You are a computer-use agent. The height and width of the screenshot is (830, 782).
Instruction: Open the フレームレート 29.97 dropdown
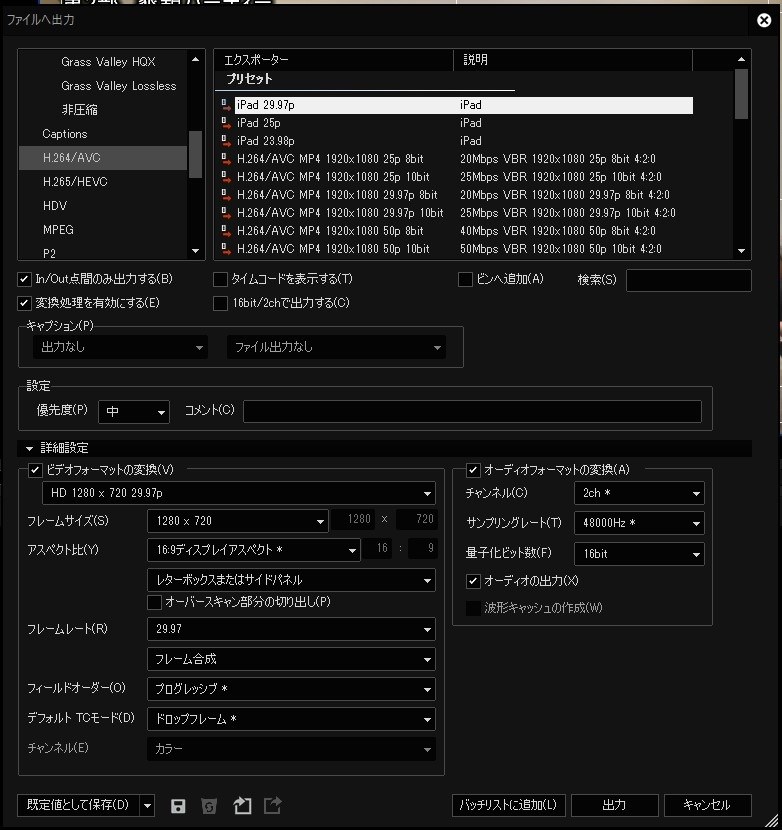(291, 629)
